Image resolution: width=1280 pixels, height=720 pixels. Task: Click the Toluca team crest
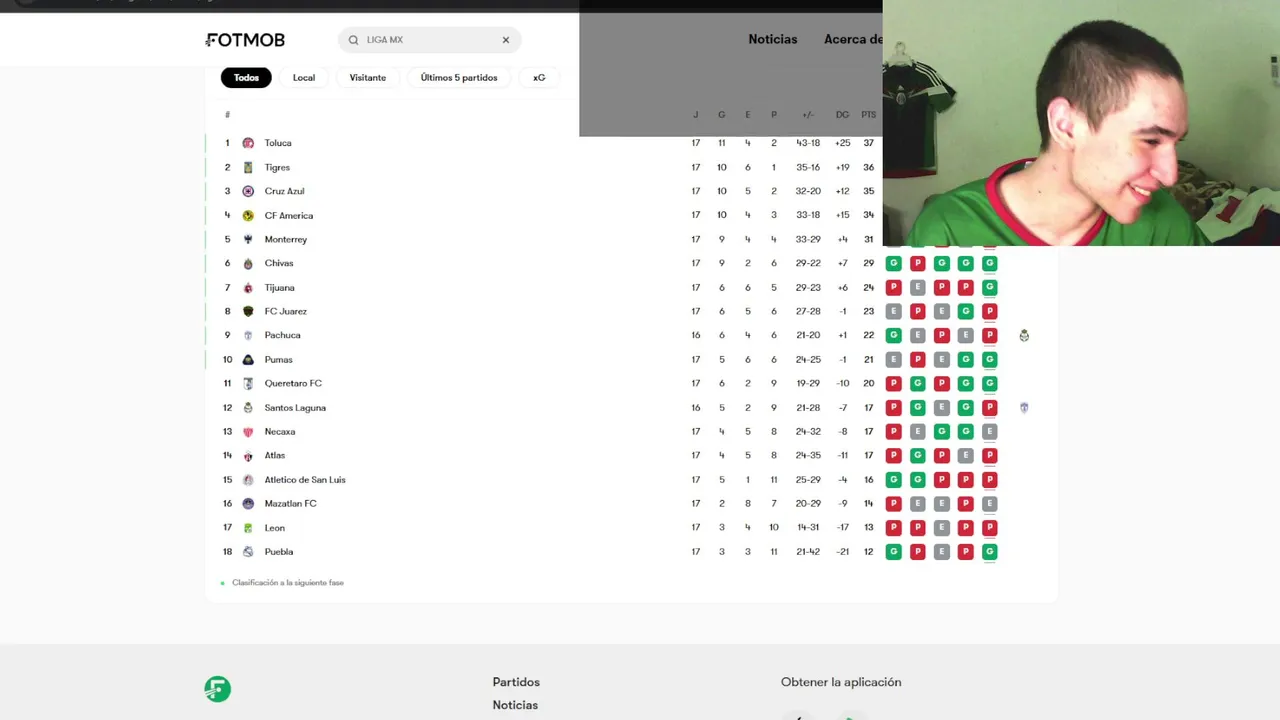coord(248,143)
